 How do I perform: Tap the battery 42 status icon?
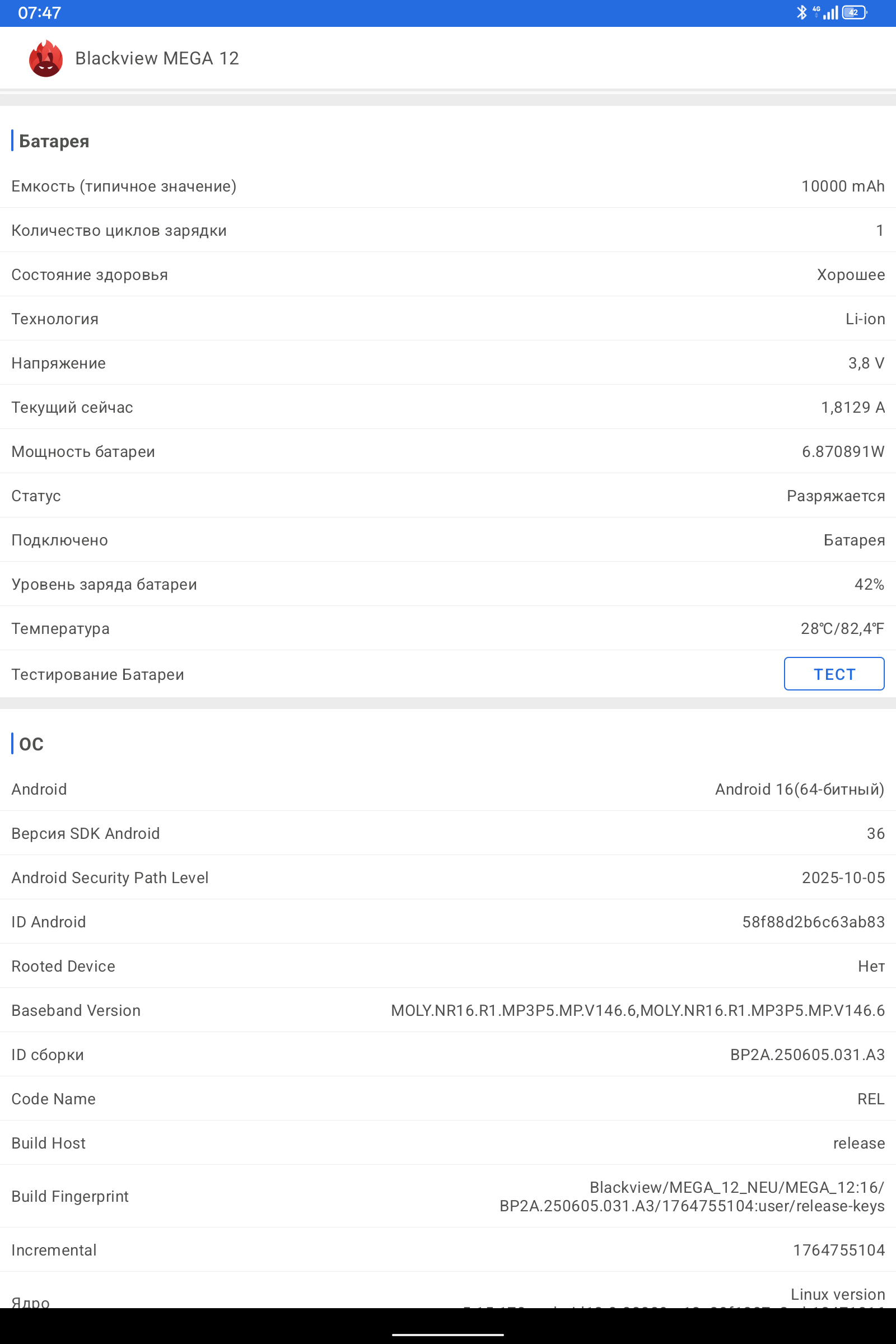pos(855,12)
